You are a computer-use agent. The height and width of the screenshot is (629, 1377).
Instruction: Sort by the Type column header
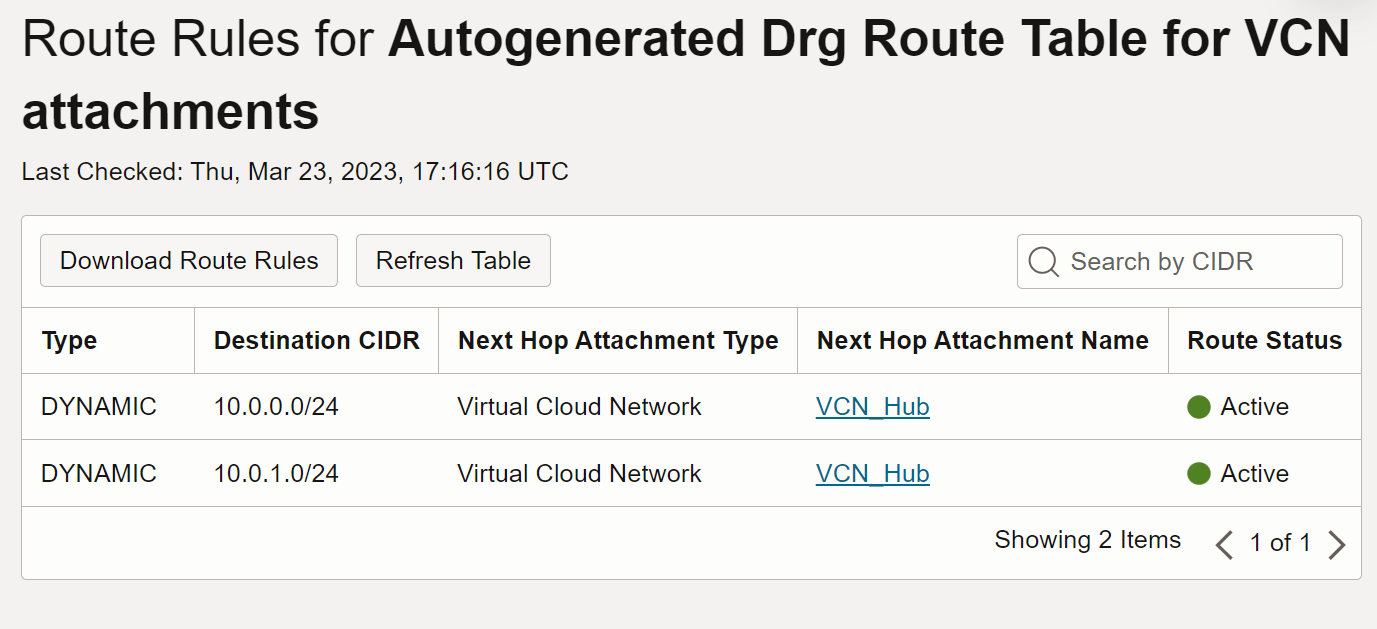[x=70, y=341]
